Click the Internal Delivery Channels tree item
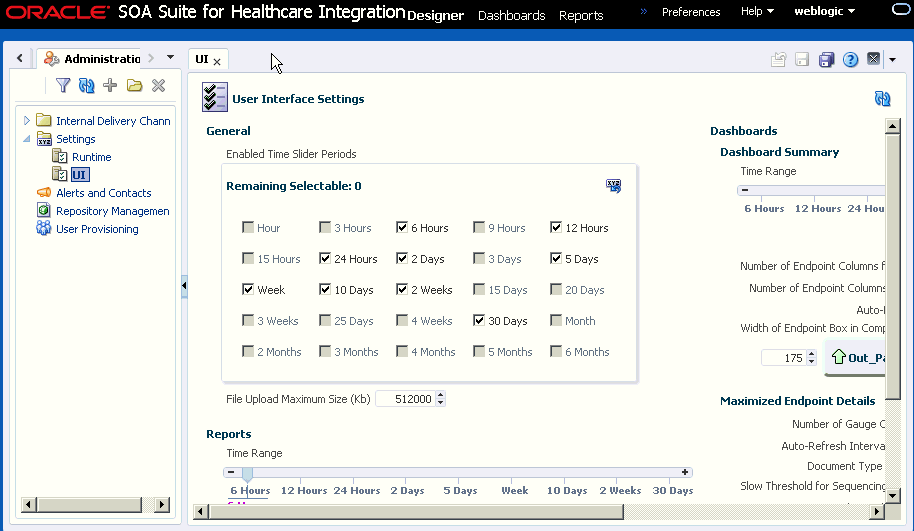 [113, 121]
